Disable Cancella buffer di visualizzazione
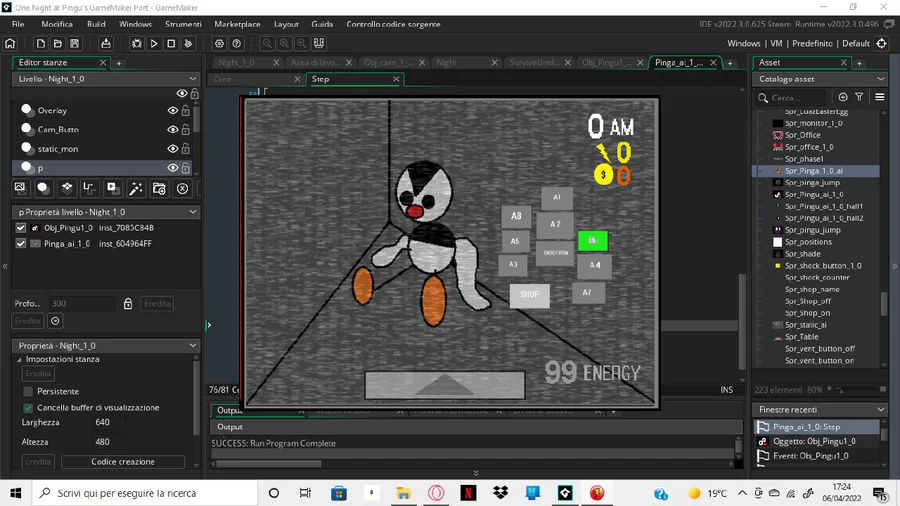Screen dimensions: 900x506 point(28,408)
